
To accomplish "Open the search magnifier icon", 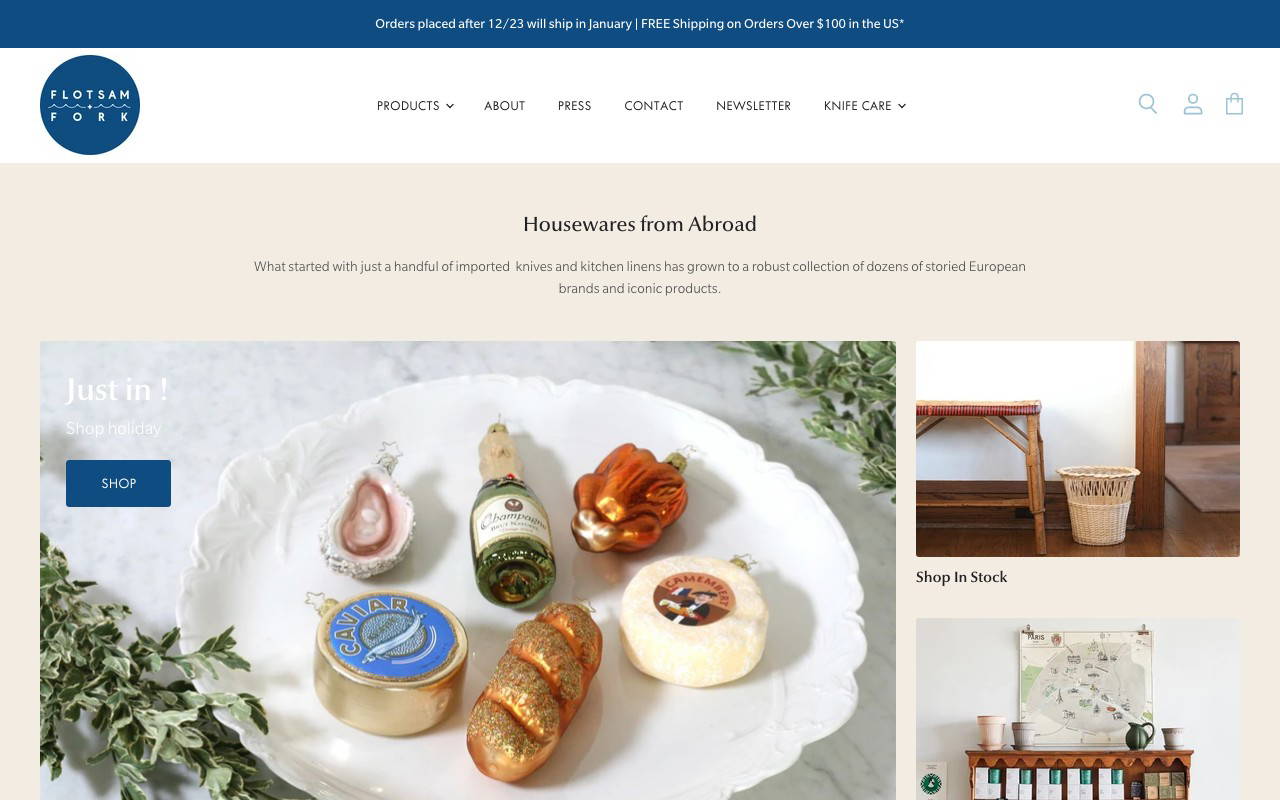I will click(x=1148, y=104).
